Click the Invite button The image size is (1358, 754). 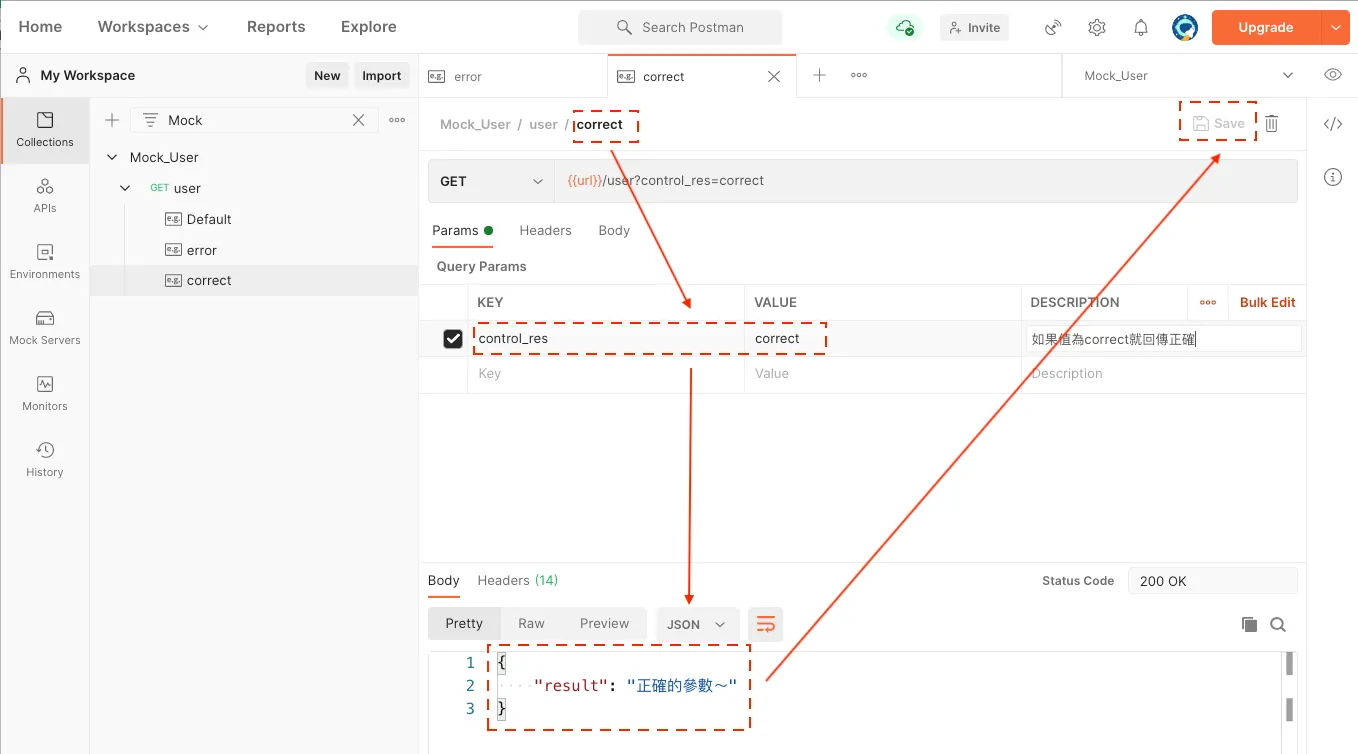coord(974,28)
